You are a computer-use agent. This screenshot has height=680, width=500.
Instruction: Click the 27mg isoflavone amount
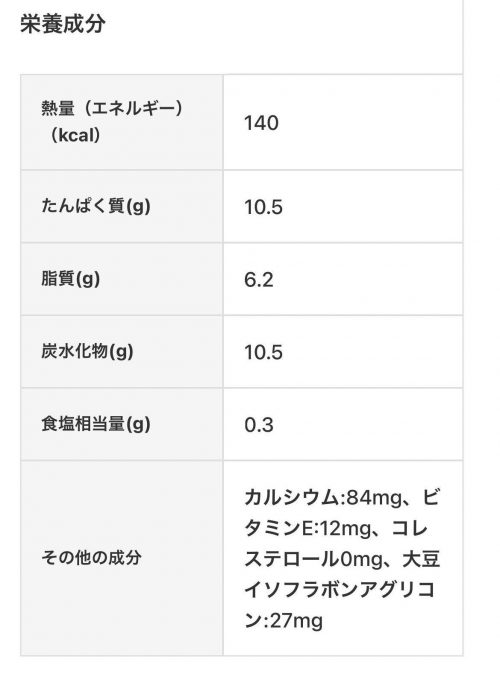point(296,621)
